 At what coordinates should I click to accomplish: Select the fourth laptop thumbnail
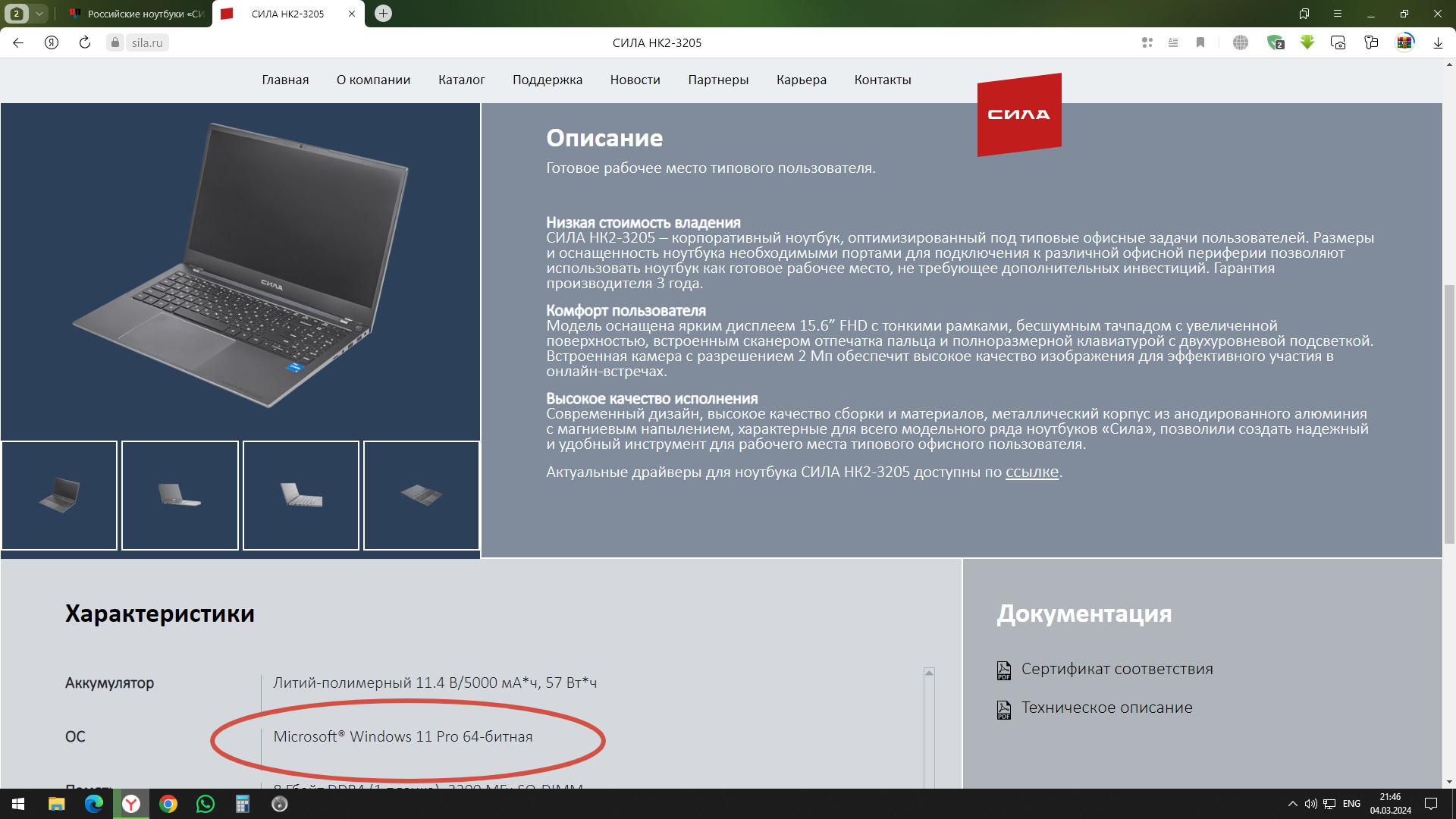pyautogui.click(x=422, y=495)
